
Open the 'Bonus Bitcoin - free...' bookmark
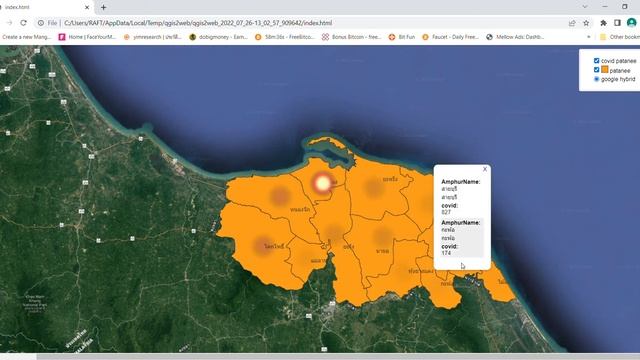[x=351, y=37]
